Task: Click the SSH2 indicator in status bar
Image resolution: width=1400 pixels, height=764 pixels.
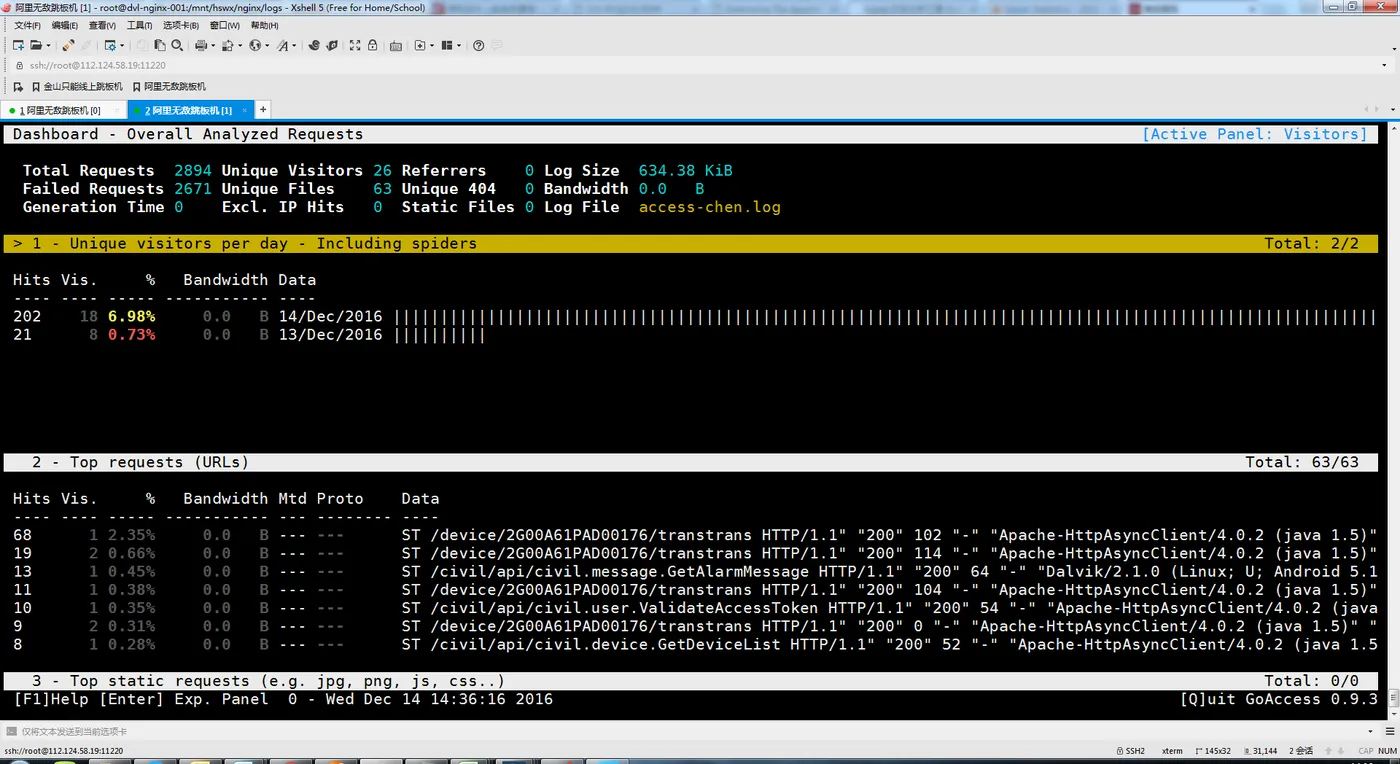Action: (x=1130, y=750)
